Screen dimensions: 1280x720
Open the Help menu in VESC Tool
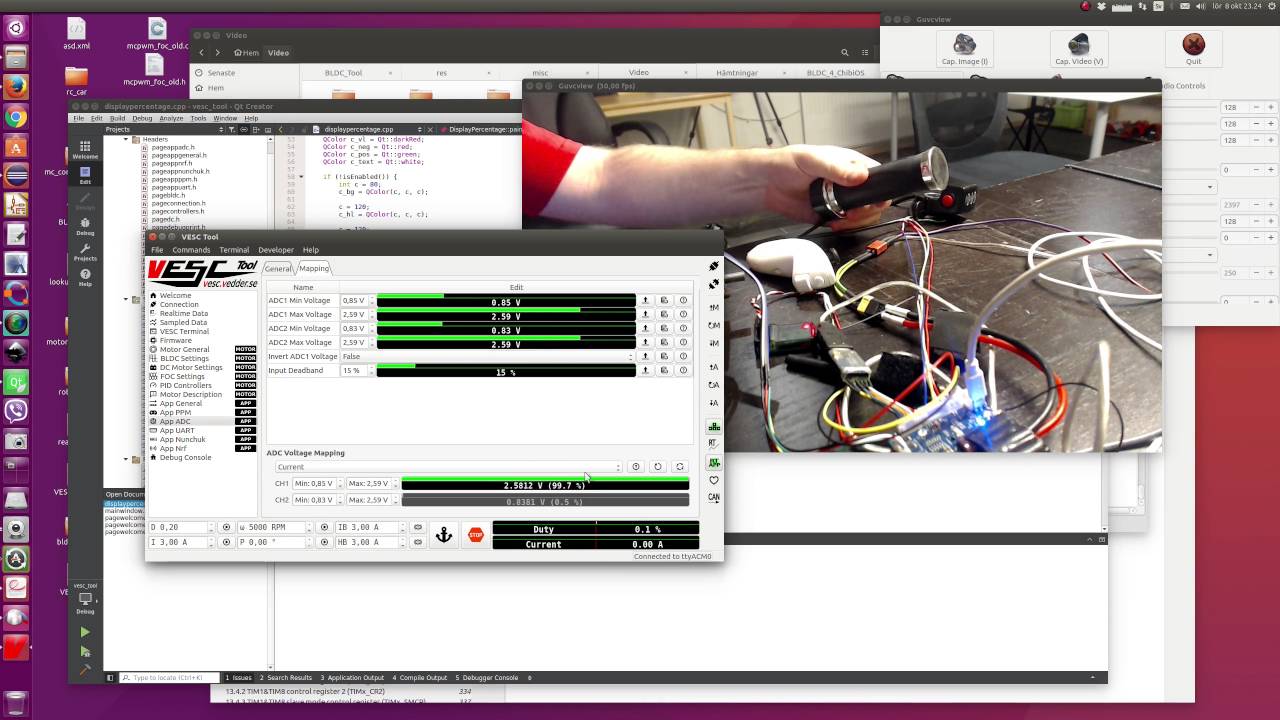(311, 250)
